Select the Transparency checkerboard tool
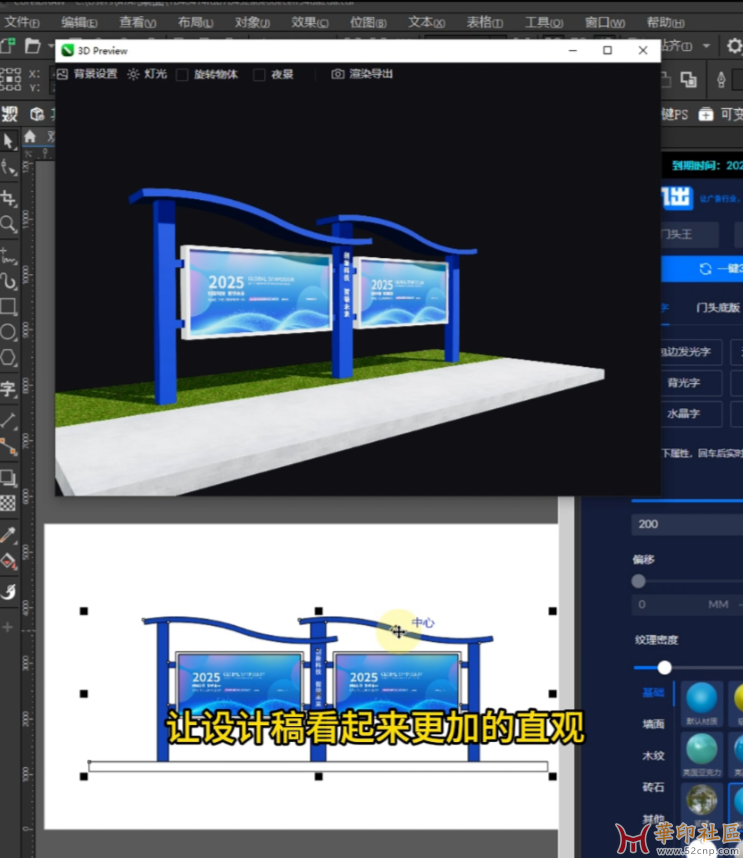743x858 pixels. pos(8,503)
